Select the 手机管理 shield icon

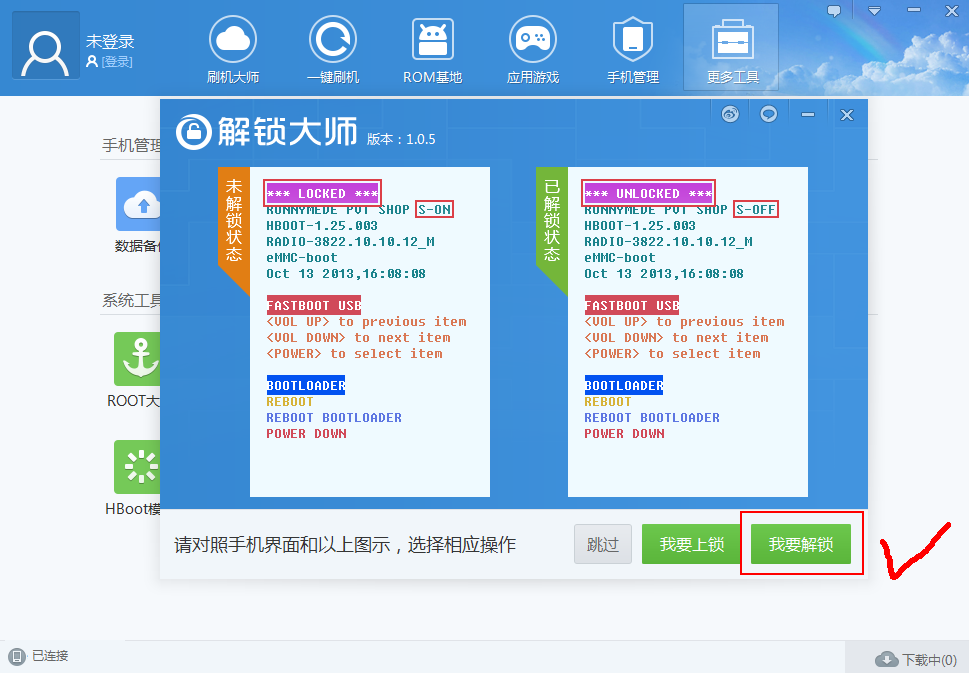click(632, 40)
